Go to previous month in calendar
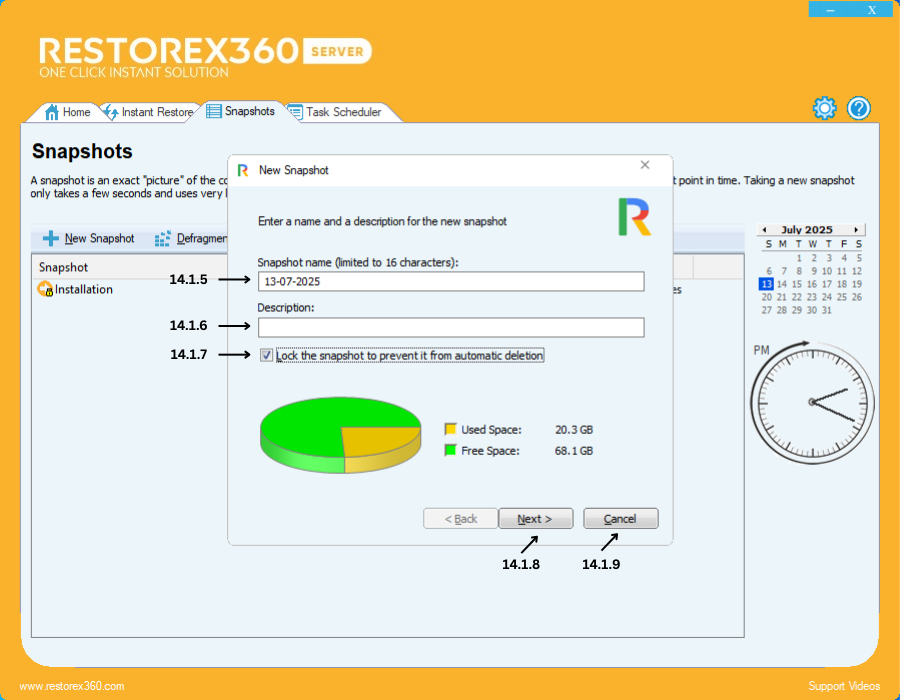900x700 pixels. click(x=764, y=230)
